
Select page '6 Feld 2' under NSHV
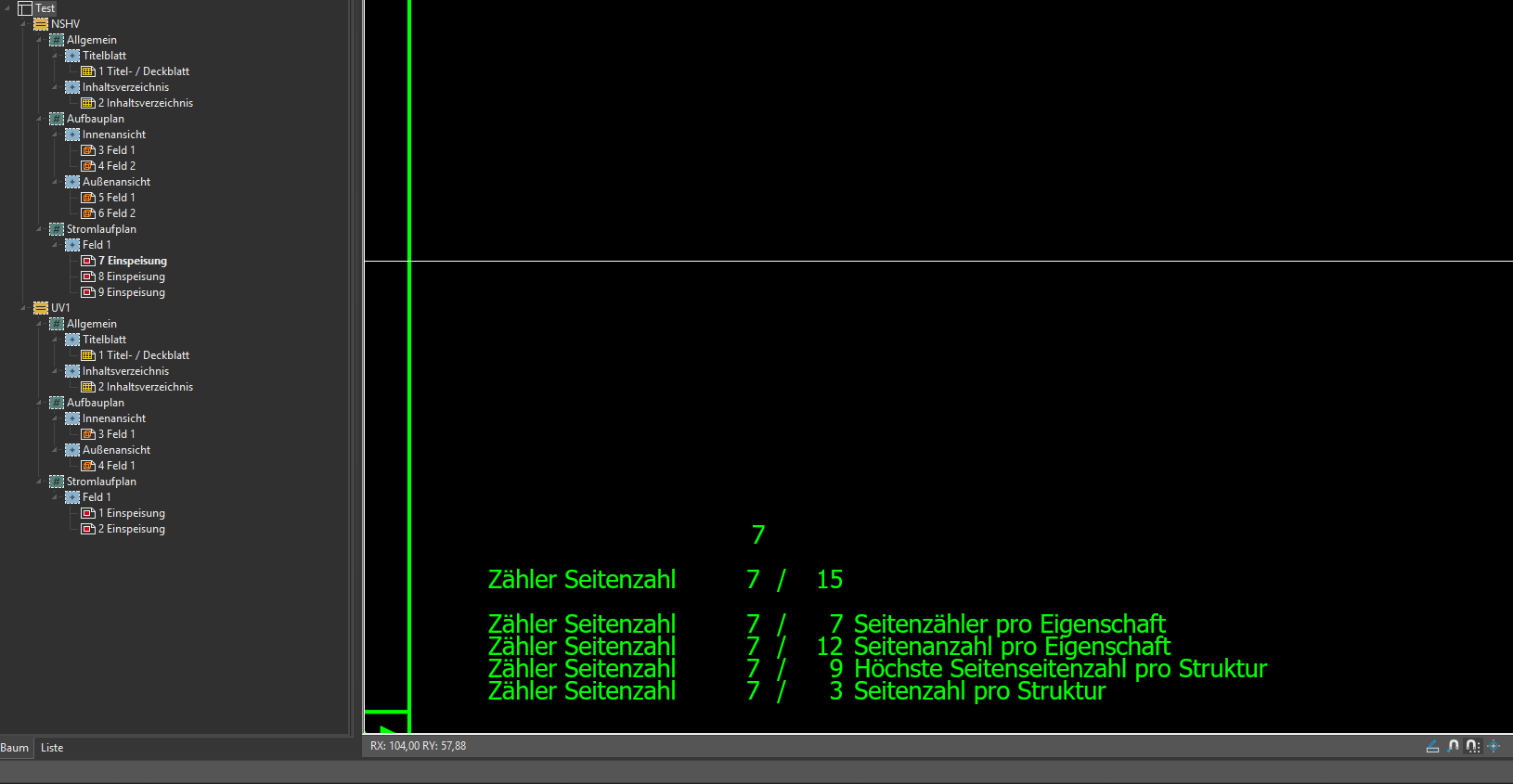pos(117,213)
